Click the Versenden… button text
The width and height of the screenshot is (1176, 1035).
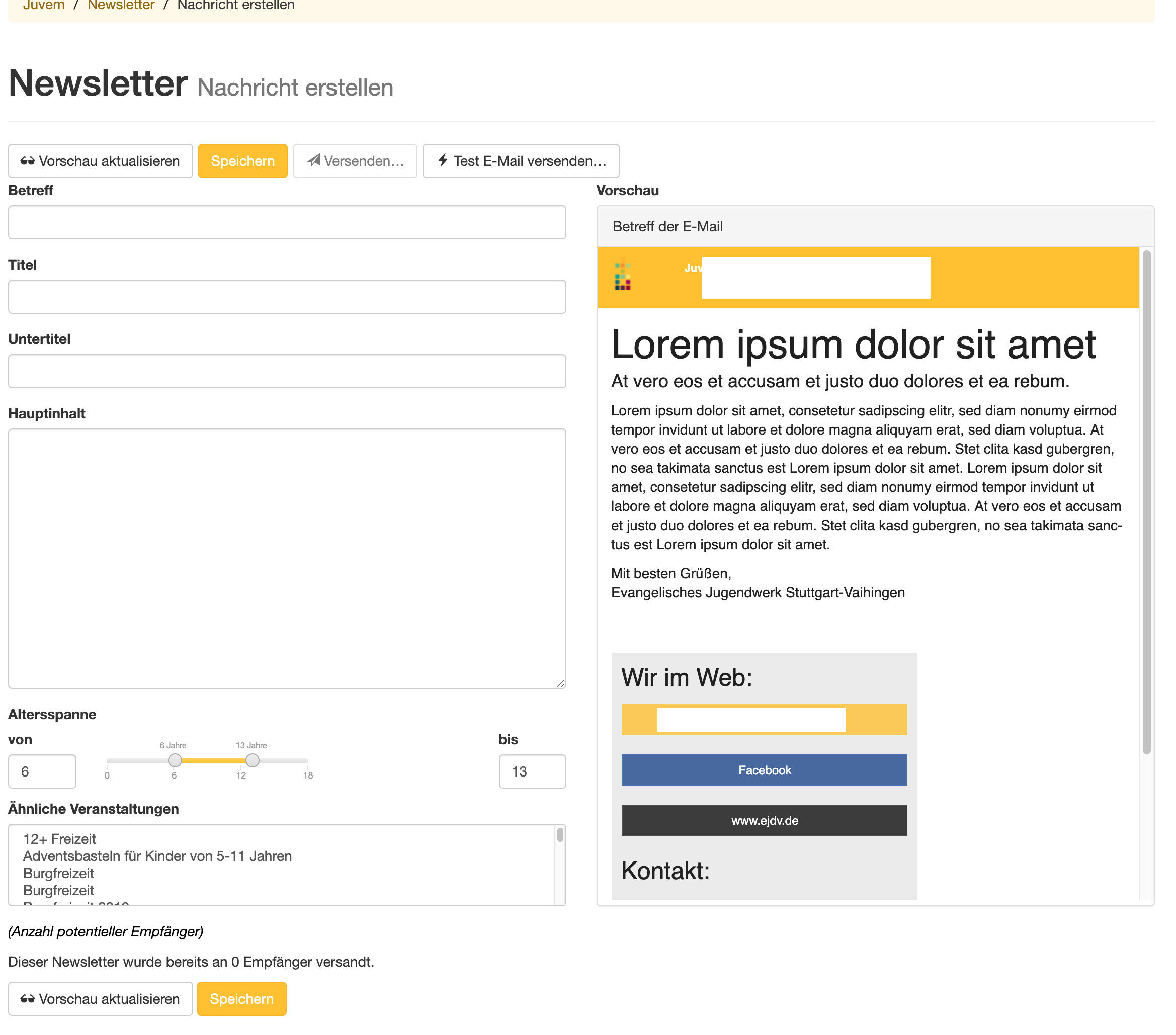tap(364, 161)
